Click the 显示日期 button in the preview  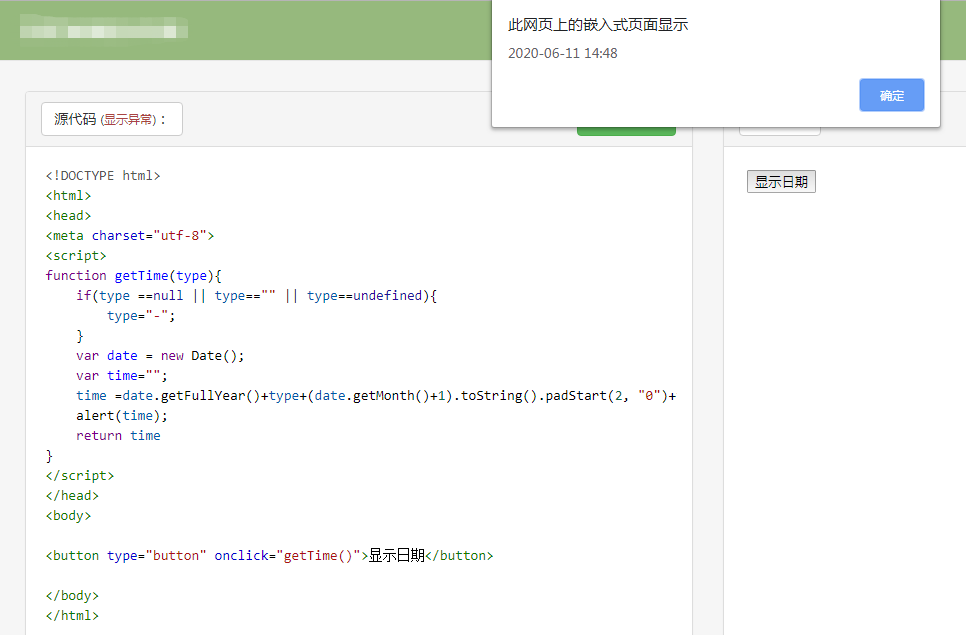pos(781,182)
